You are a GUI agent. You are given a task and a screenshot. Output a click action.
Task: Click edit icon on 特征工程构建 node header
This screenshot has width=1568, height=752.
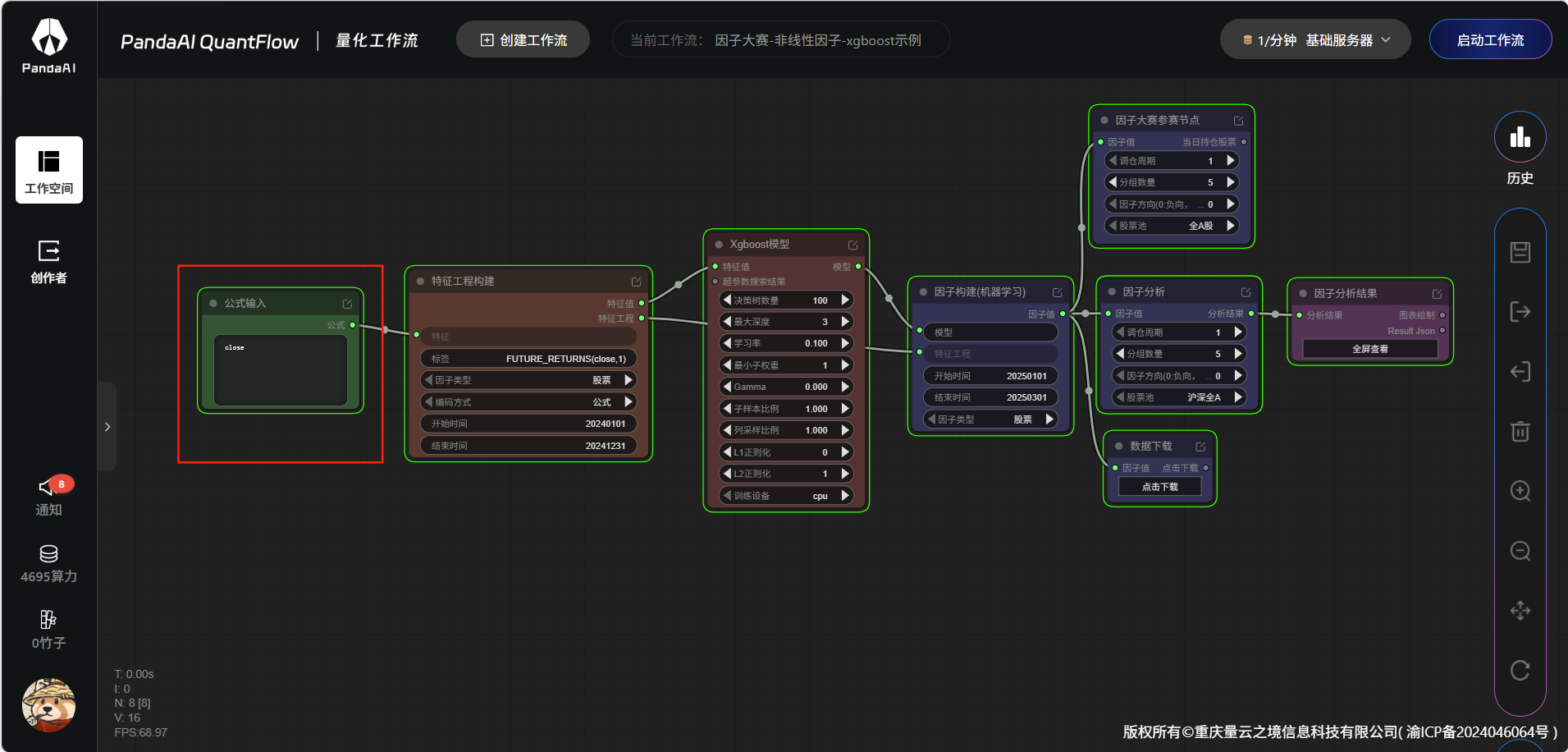(636, 282)
